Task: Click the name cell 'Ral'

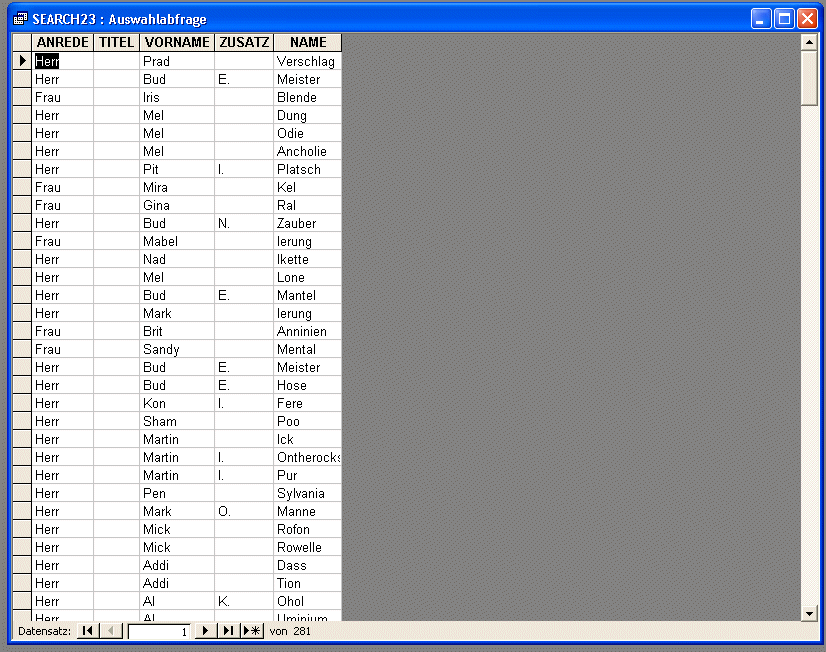Action: pyautogui.click(x=308, y=205)
